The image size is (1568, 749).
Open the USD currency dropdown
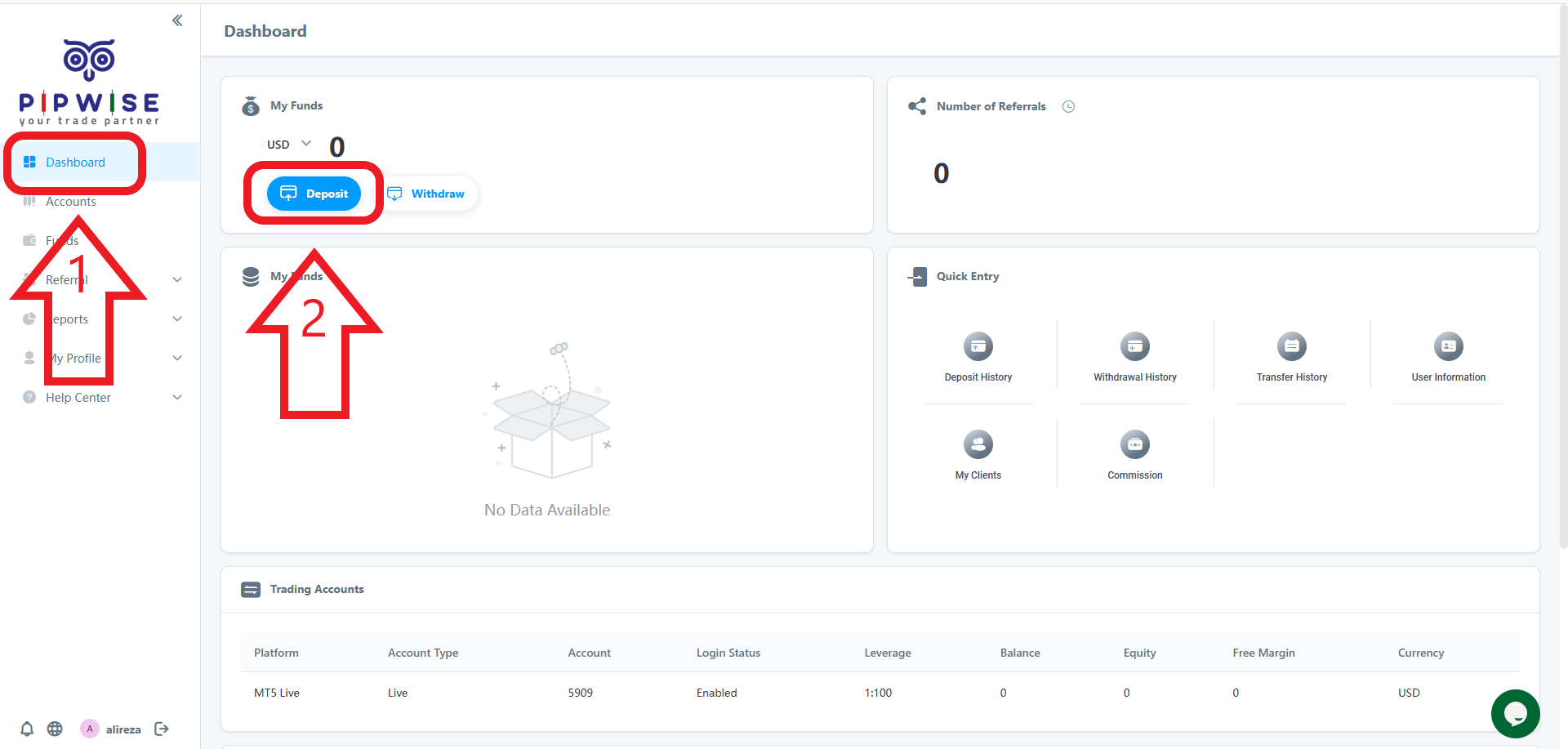(x=289, y=144)
